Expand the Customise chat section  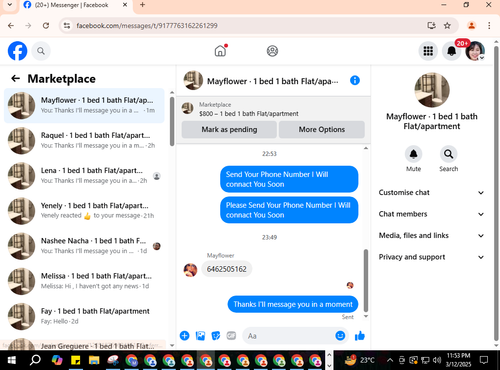pos(431,193)
